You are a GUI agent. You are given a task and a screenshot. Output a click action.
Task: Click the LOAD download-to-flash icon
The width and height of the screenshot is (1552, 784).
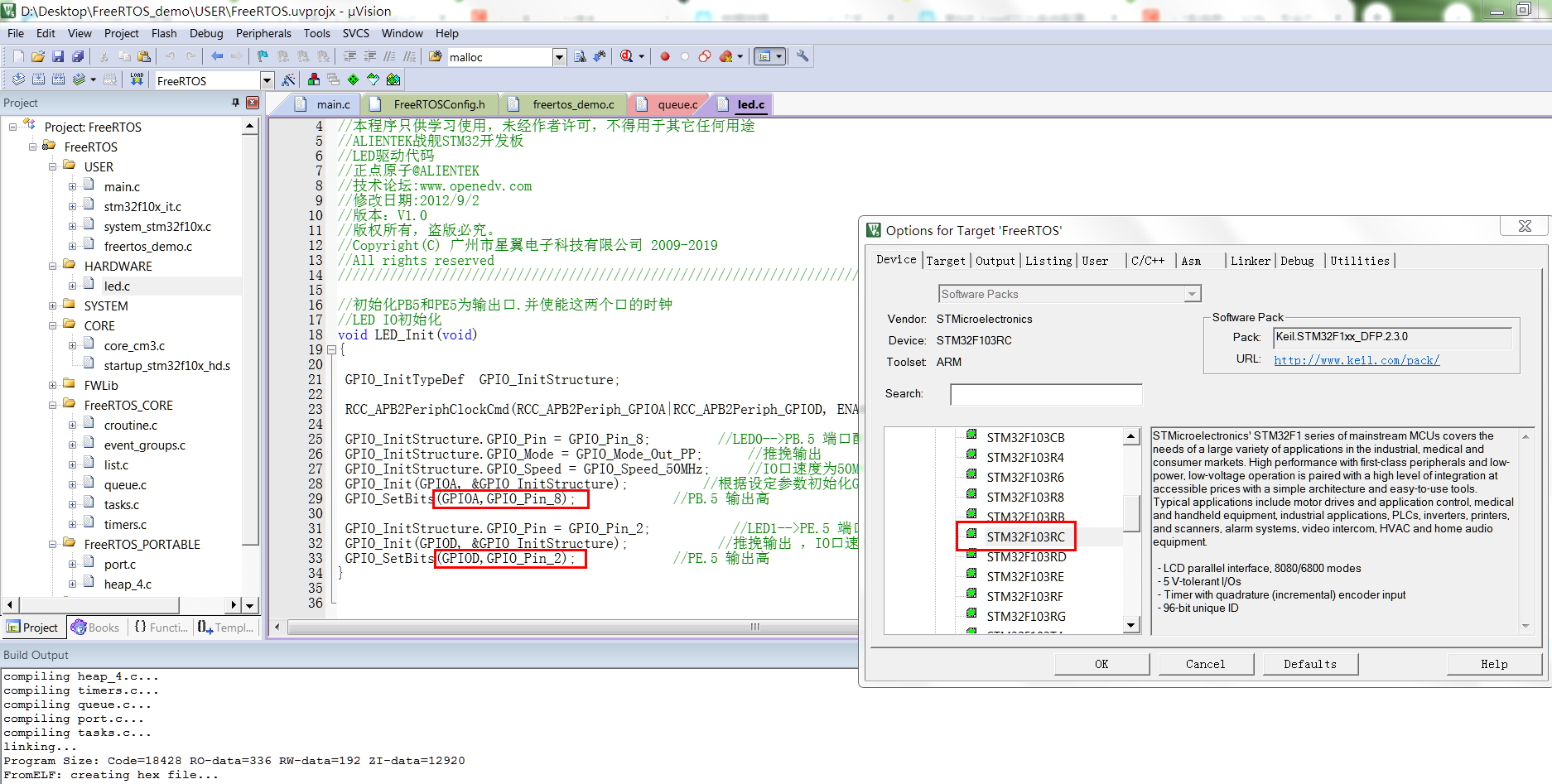(x=137, y=79)
